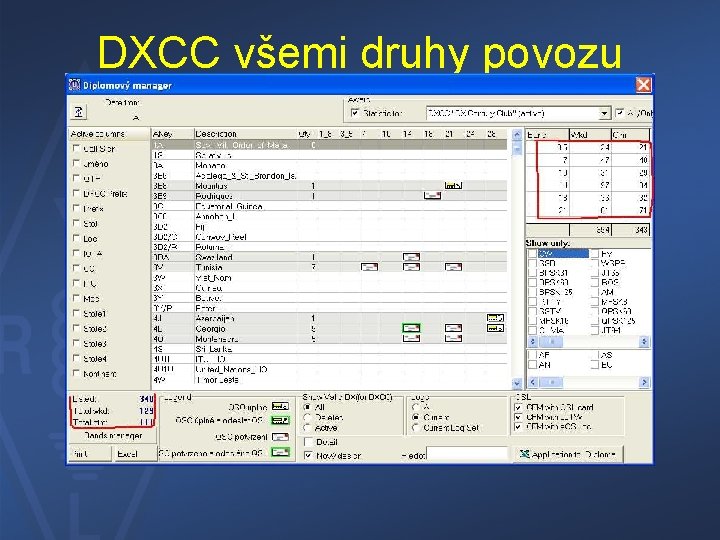The width and height of the screenshot is (720, 540).
Task: Select the Sri Lanka row
Action: click(x=330, y=349)
